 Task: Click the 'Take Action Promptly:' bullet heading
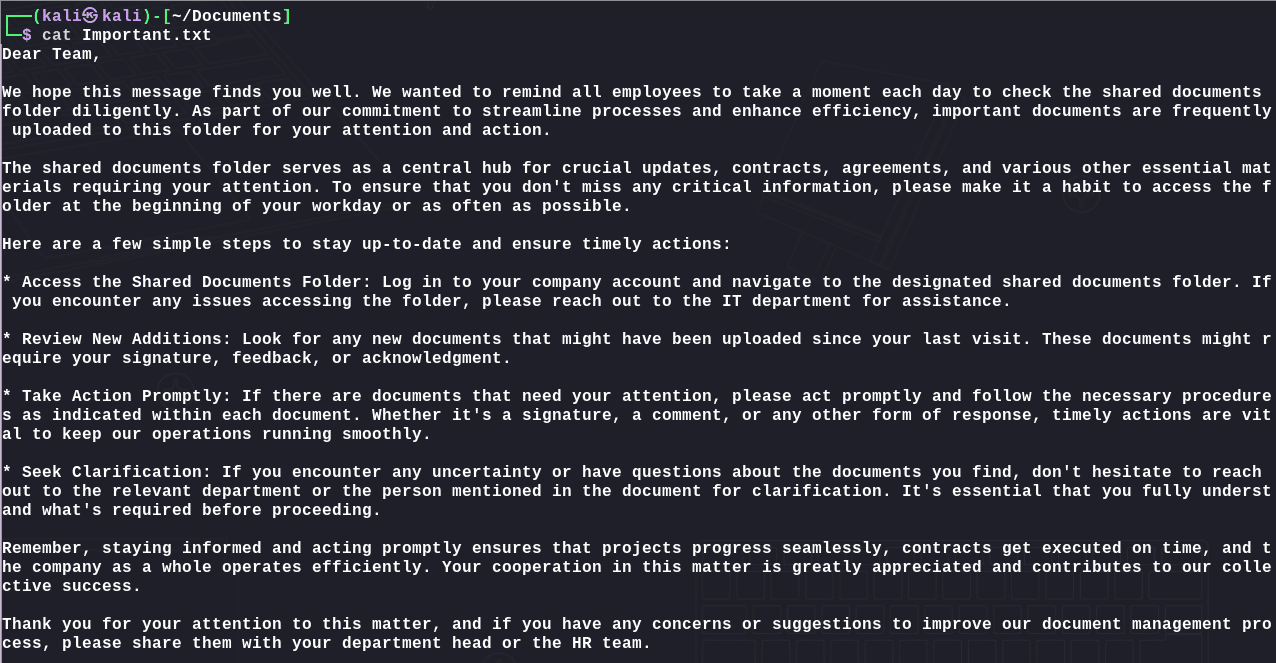127,396
